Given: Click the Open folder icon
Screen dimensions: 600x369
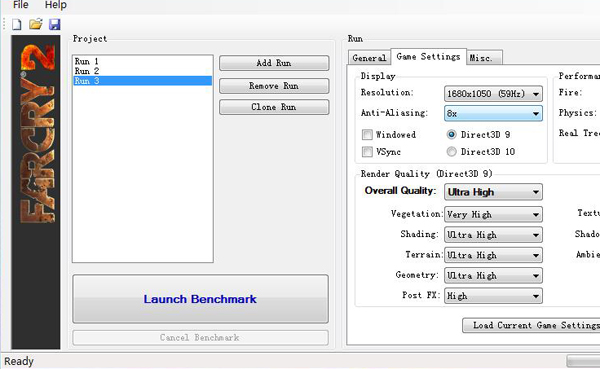Looking at the screenshot, I should coord(36,24).
